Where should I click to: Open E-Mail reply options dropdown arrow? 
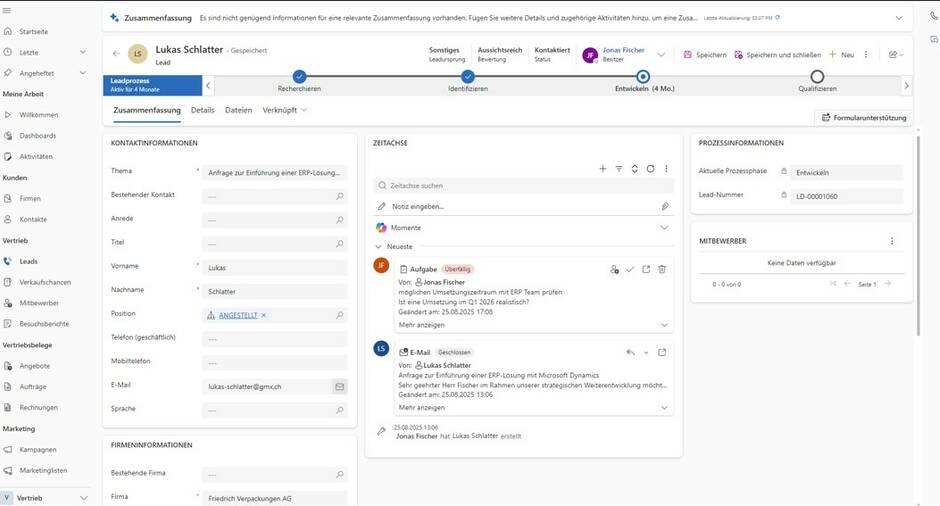646,353
